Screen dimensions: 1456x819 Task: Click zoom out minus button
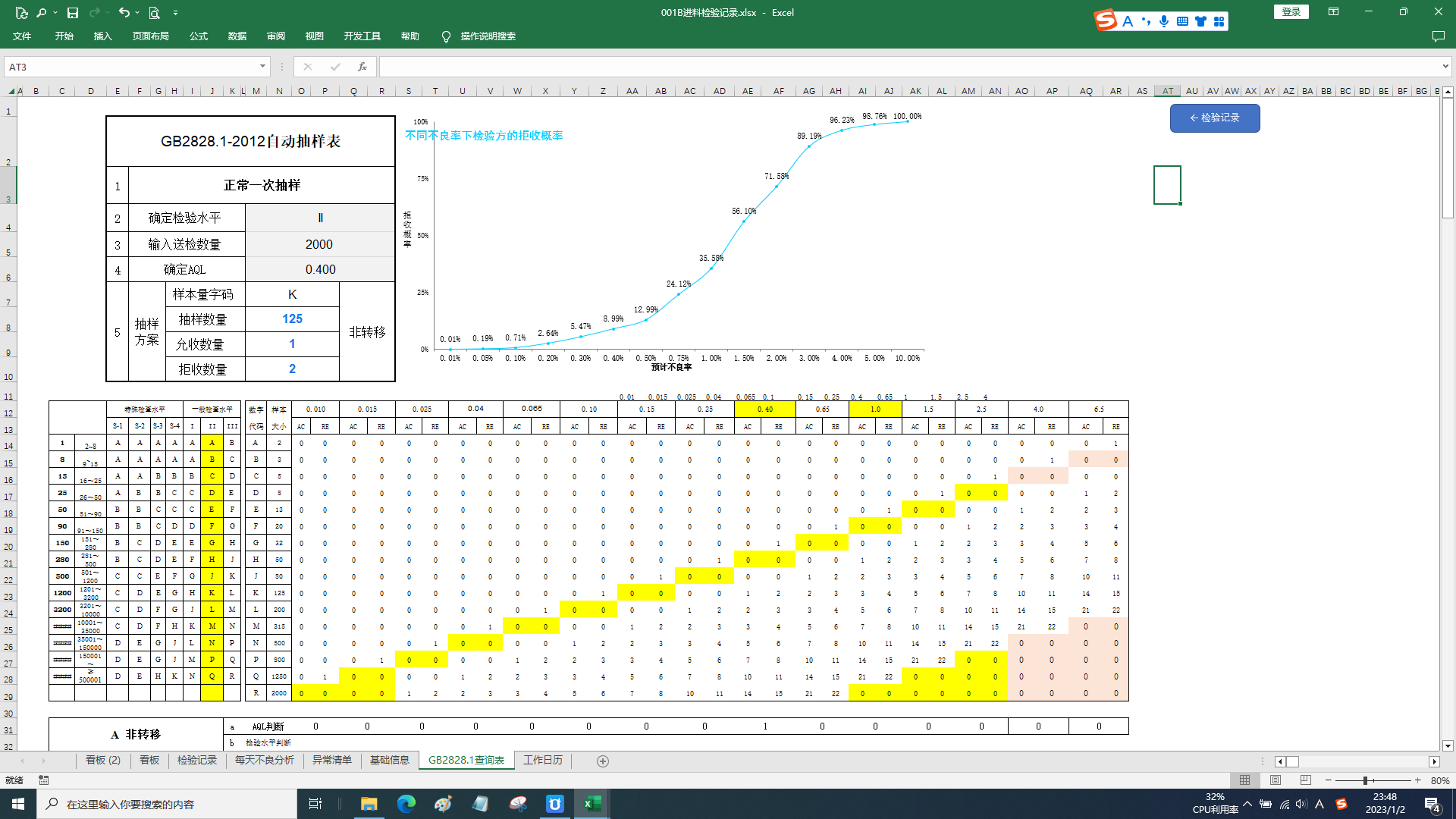(1329, 780)
